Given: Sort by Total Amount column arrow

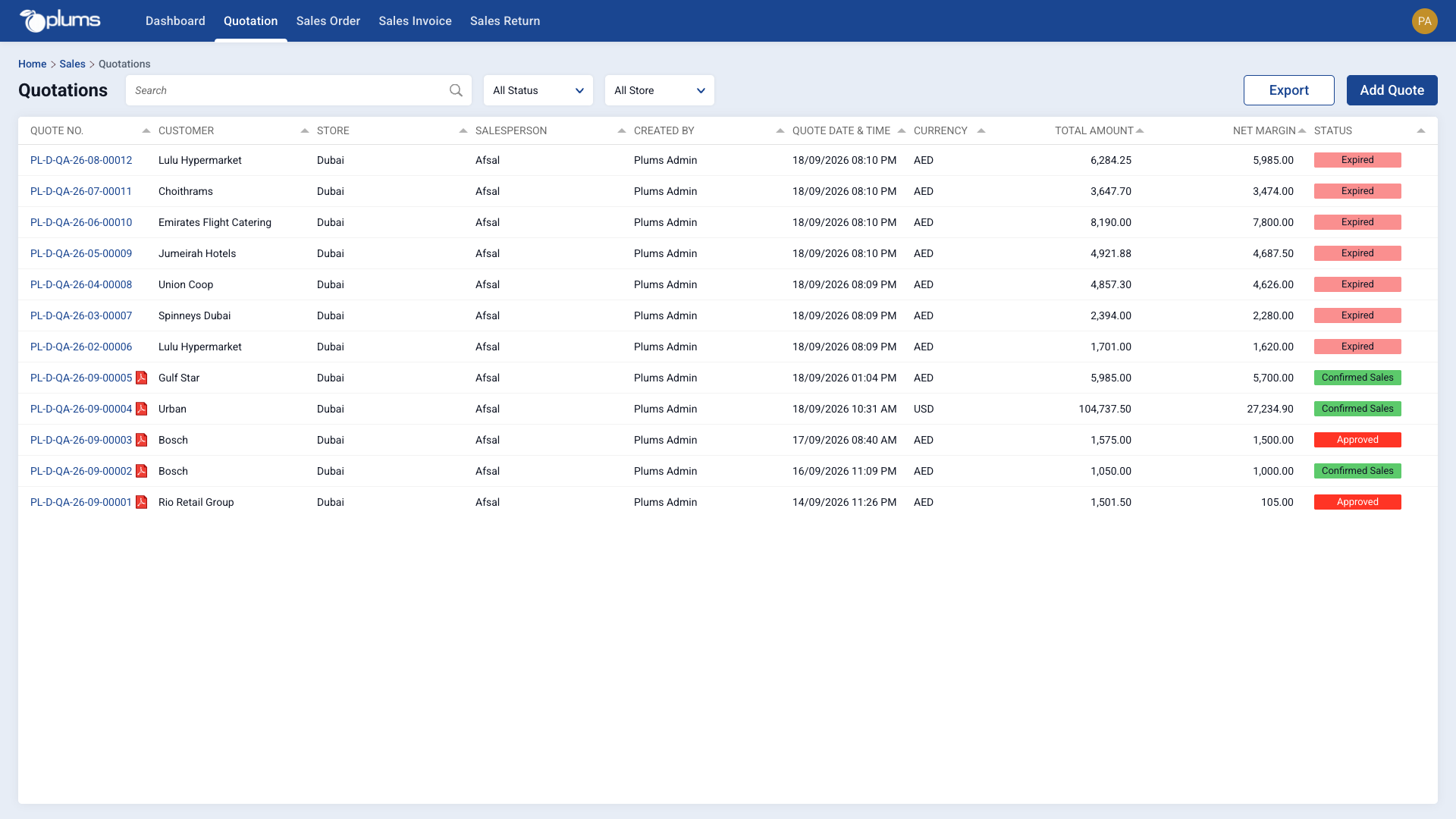Looking at the screenshot, I should click(x=1140, y=130).
